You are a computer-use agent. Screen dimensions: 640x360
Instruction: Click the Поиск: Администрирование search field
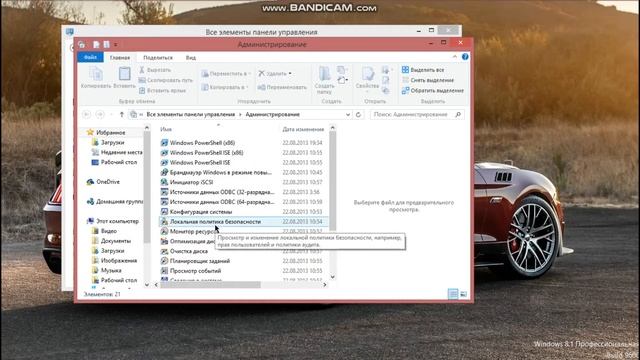click(416, 115)
